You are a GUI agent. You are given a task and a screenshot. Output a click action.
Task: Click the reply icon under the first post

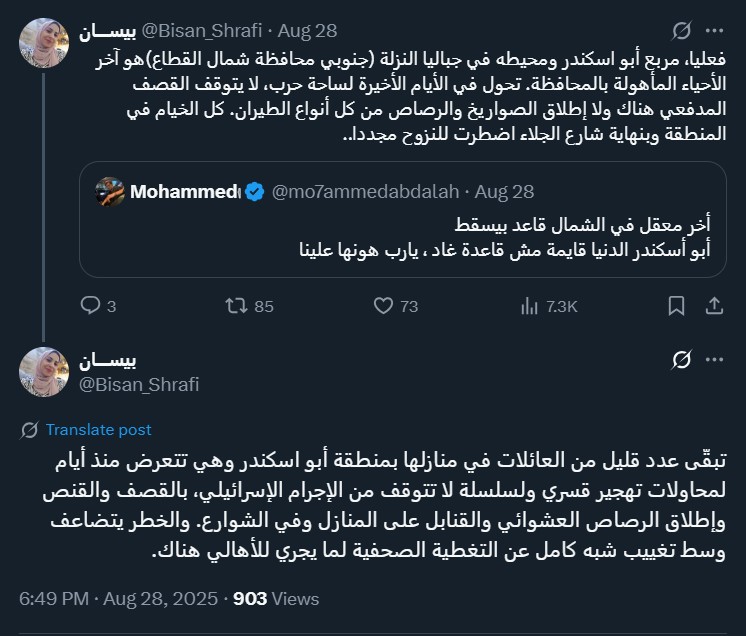(89, 306)
